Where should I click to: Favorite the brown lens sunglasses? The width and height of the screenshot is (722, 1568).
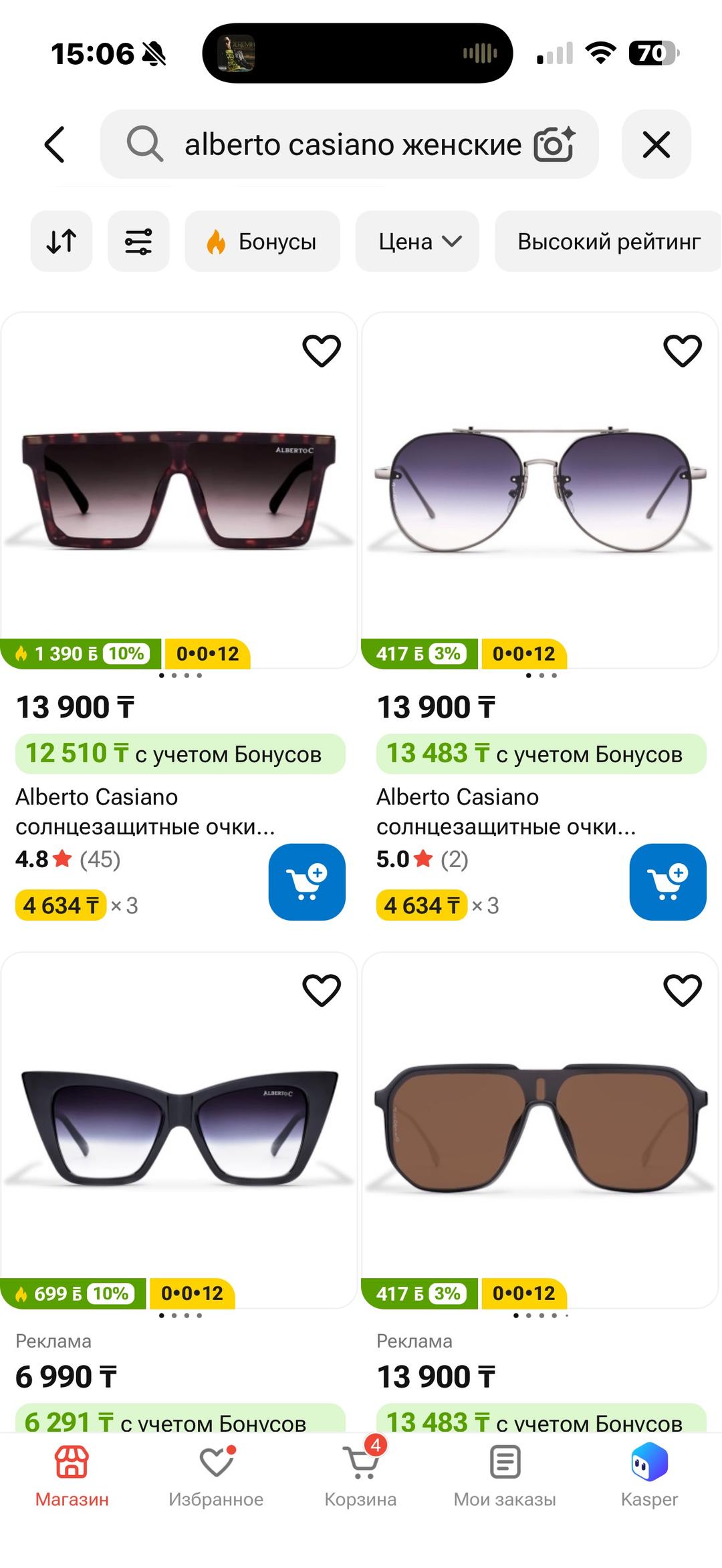coord(682,989)
